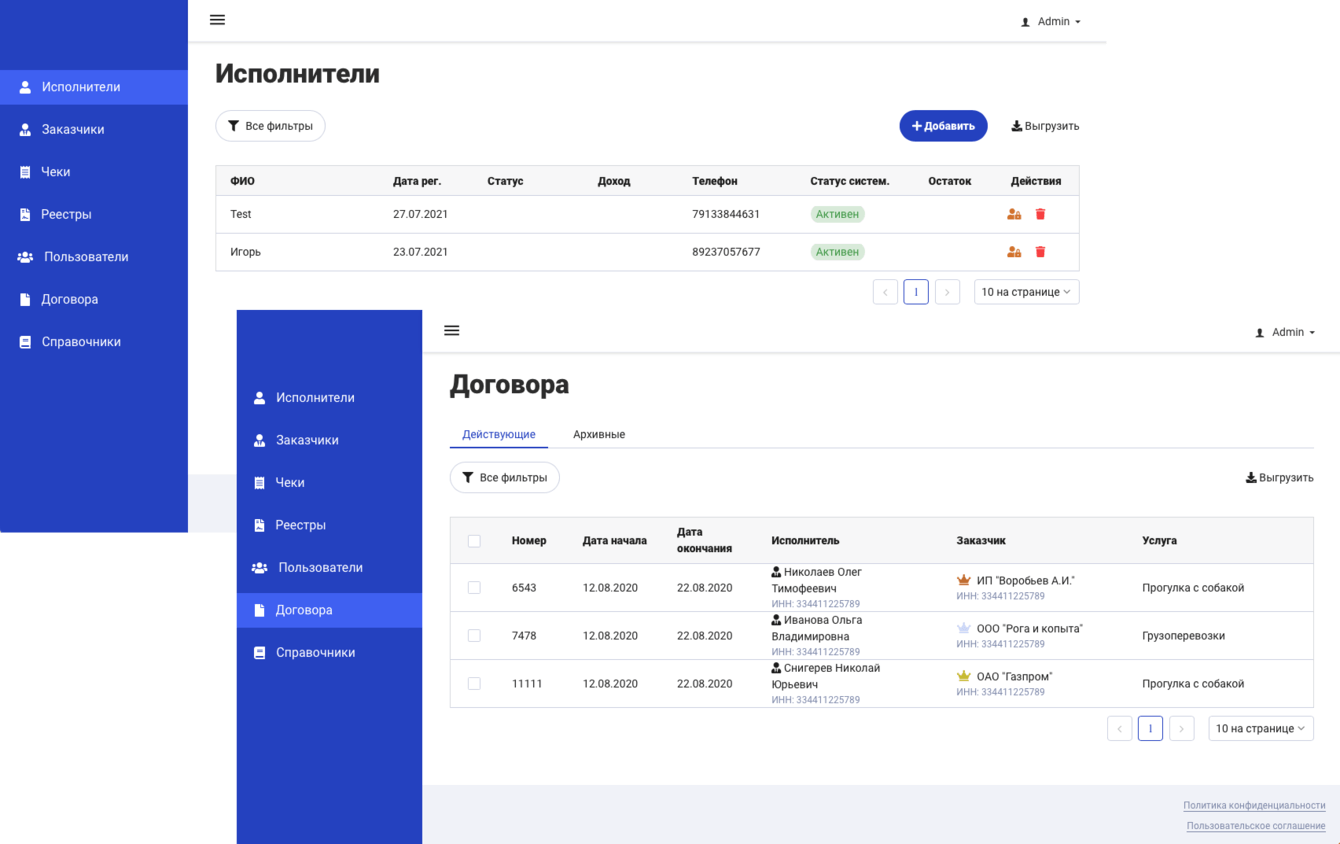The height and width of the screenshot is (844, 1340).
Task: Click the Активен status badge in the Test row
Action: [x=837, y=214]
